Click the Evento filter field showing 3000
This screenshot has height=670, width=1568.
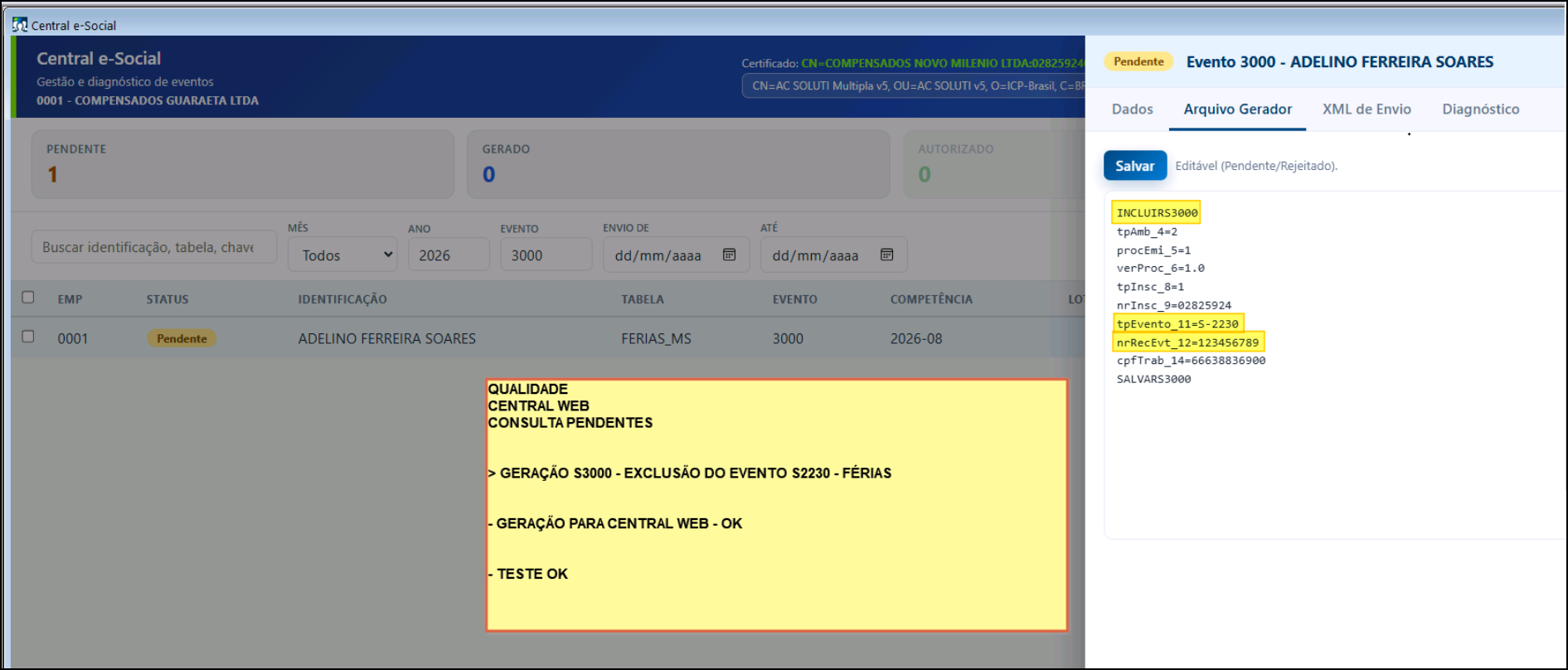click(x=546, y=255)
